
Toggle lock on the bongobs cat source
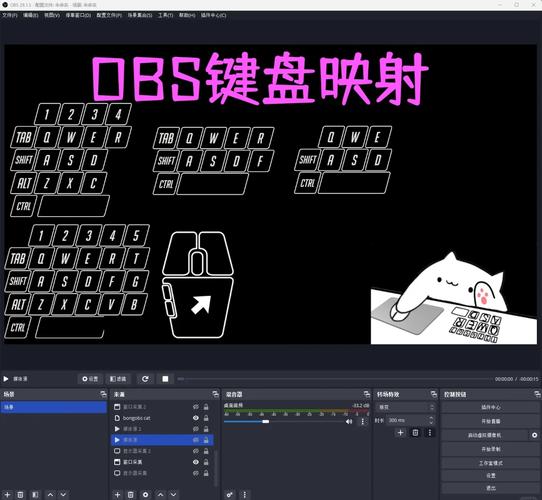pos(206,418)
